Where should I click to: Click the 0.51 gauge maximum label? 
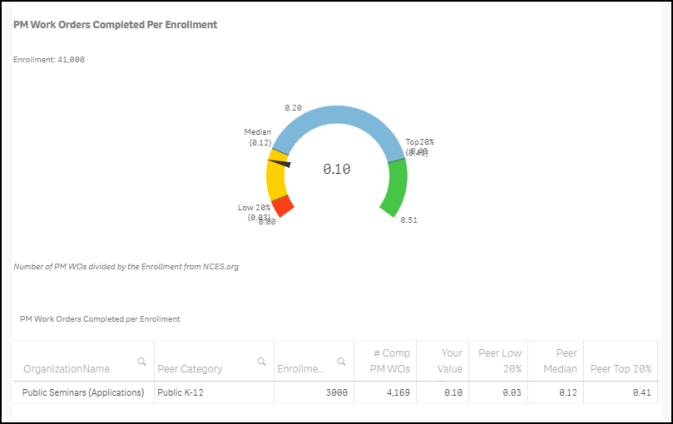point(409,220)
